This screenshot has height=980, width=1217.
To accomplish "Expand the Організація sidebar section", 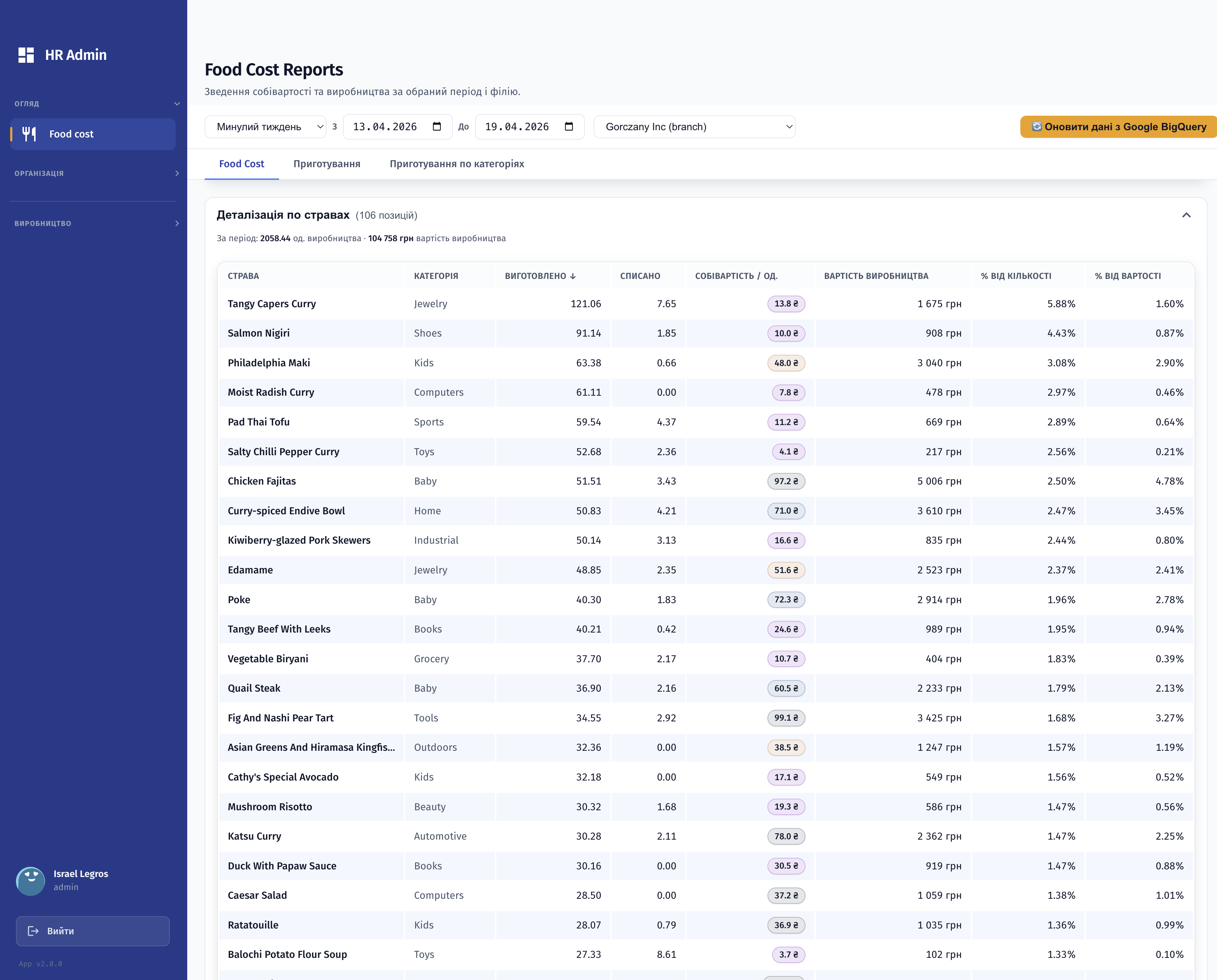I will click(177, 173).
